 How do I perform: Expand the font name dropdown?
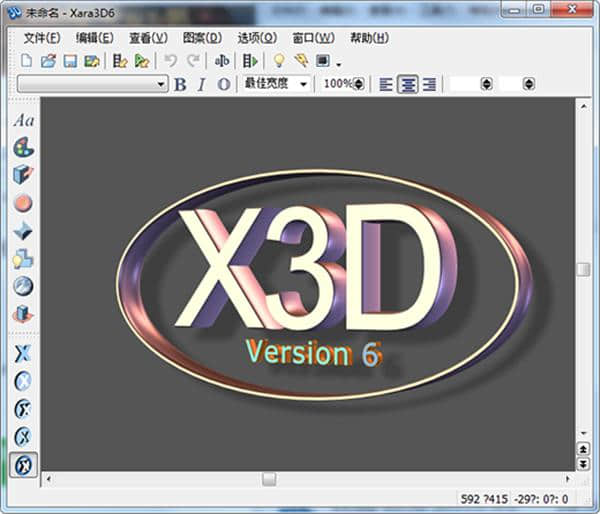click(x=161, y=84)
